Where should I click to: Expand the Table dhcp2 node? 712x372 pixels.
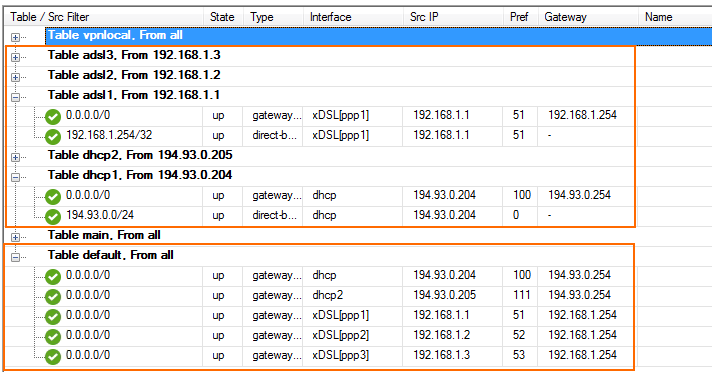pyautogui.click(x=15, y=157)
